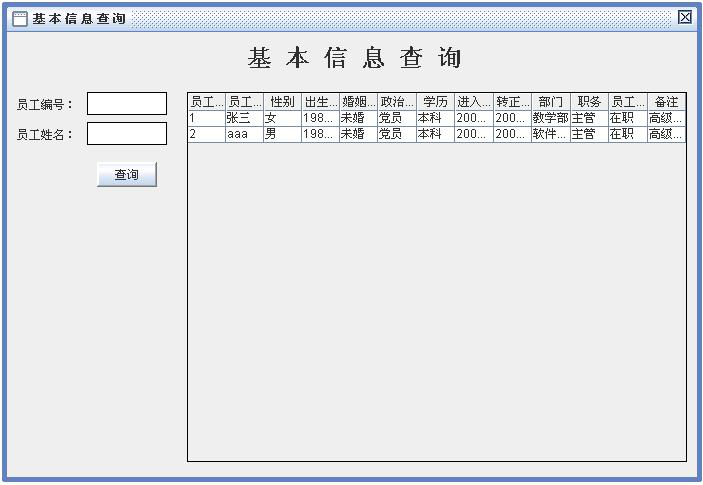Image resolution: width=703 pixels, height=485 pixels.
Task: Select the 性别 column header
Action: point(282,102)
